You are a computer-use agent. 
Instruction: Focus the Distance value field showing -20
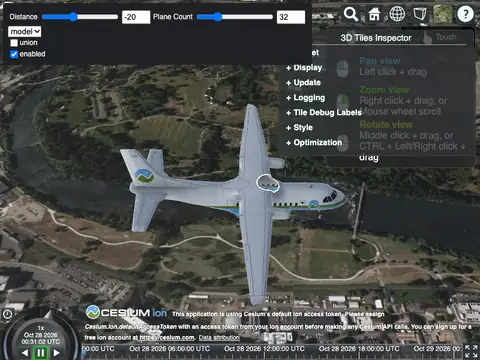point(136,17)
